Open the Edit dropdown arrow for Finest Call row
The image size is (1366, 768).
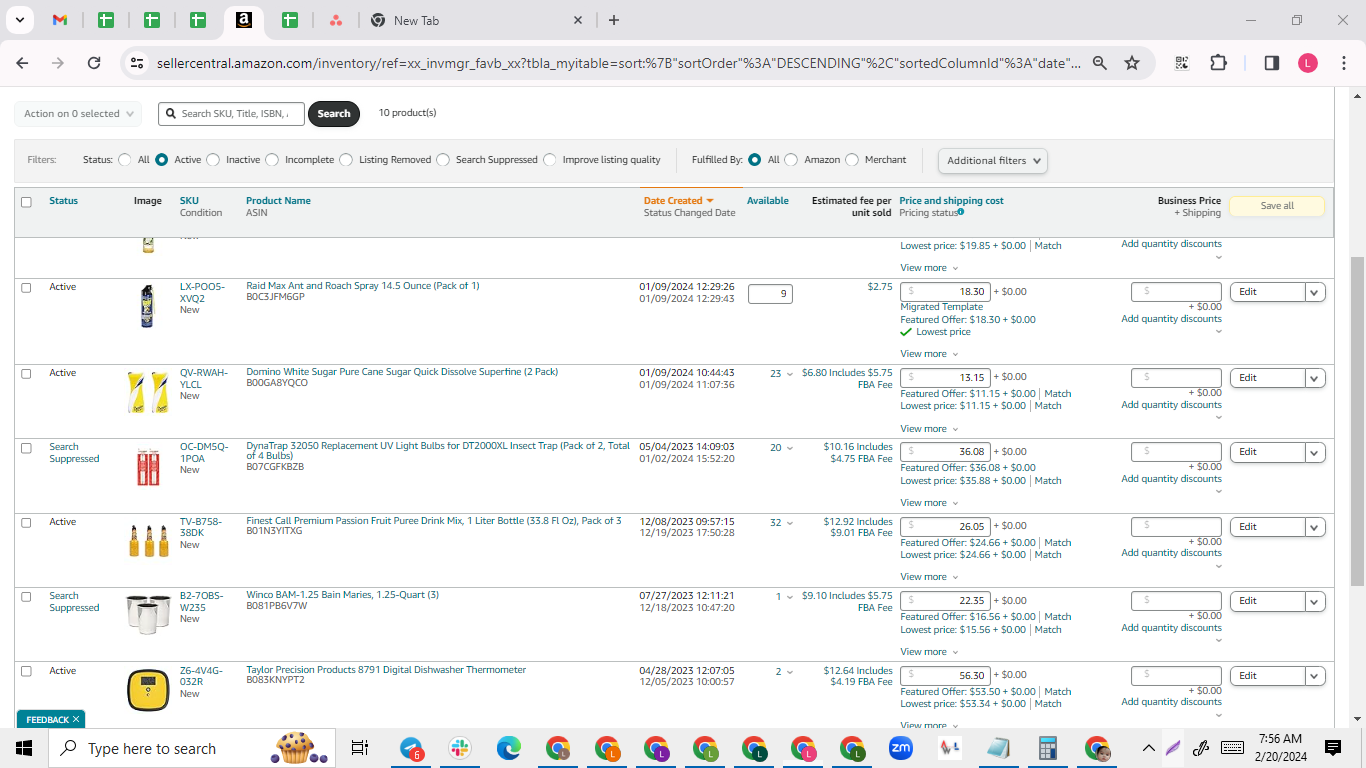tap(1316, 527)
